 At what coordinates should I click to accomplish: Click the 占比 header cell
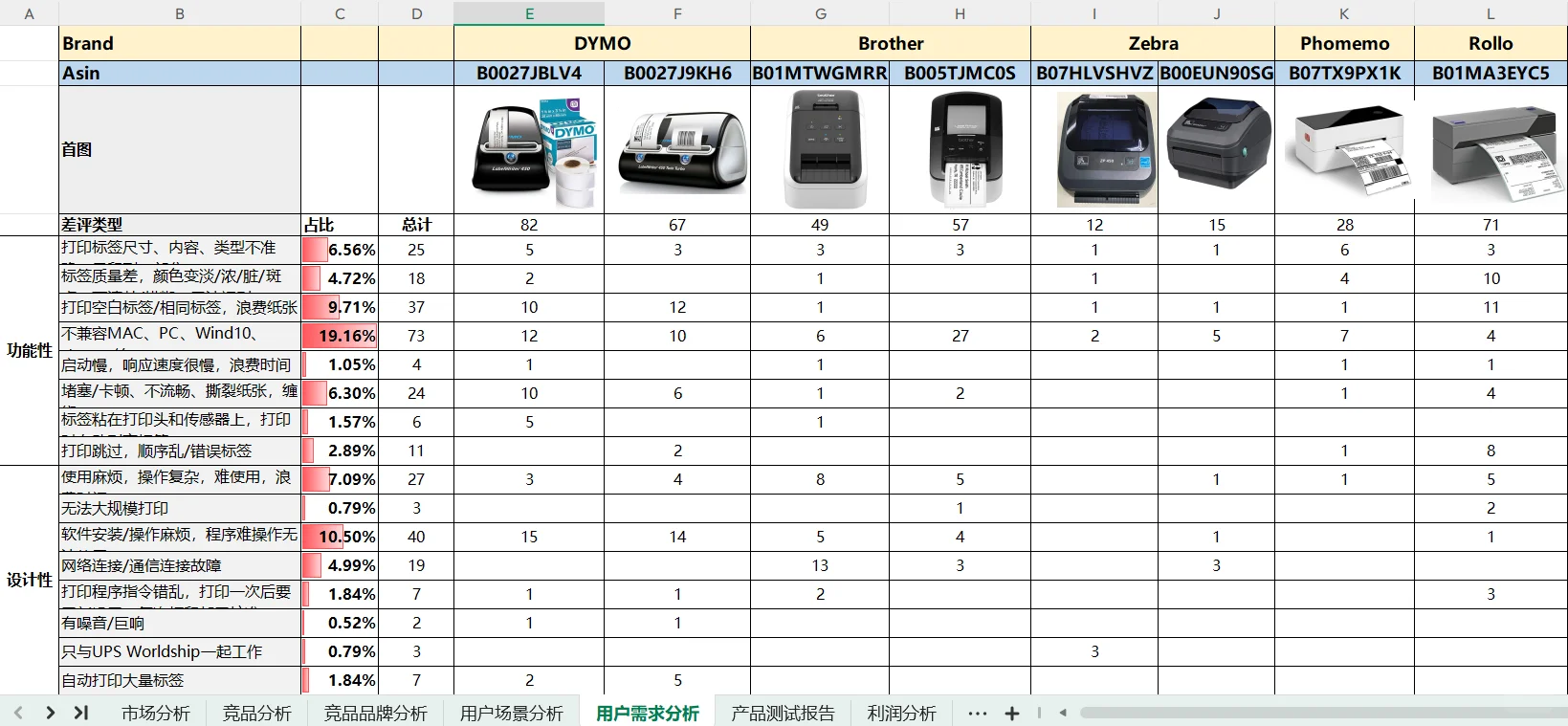[x=340, y=225]
